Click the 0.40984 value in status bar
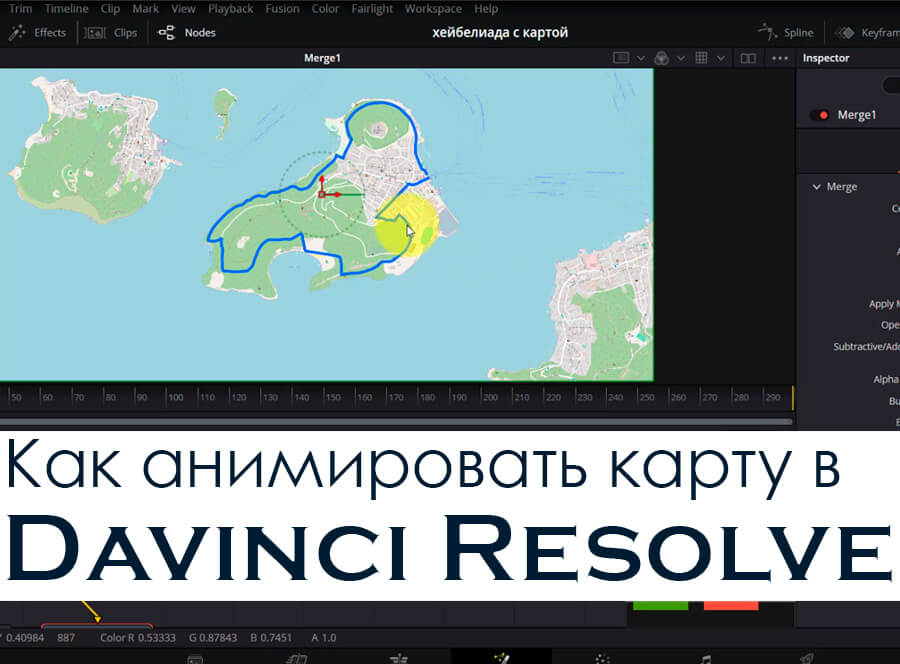The width and height of the screenshot is (900, 664). (25, 638)
